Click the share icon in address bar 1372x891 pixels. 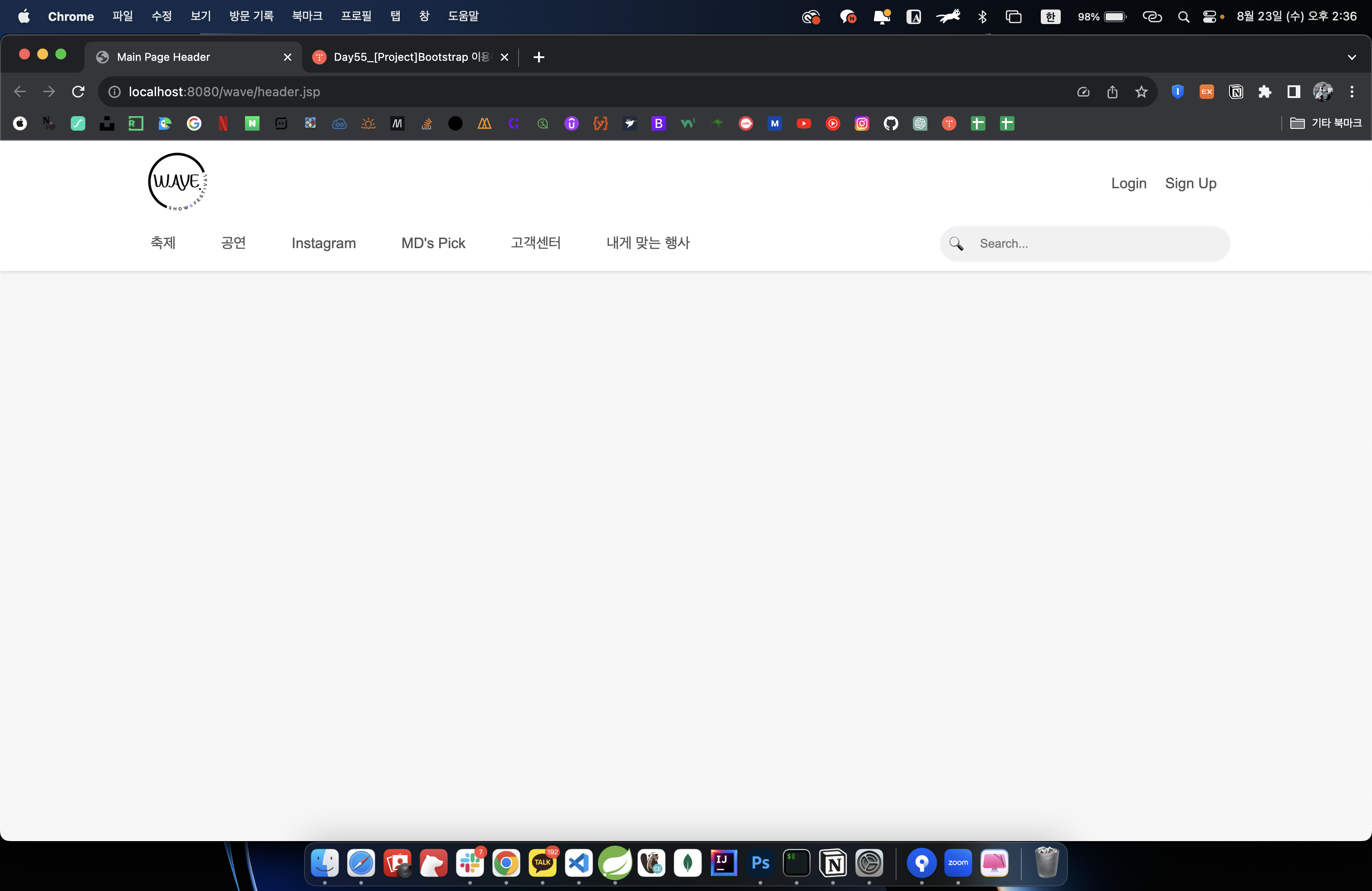1112,92
